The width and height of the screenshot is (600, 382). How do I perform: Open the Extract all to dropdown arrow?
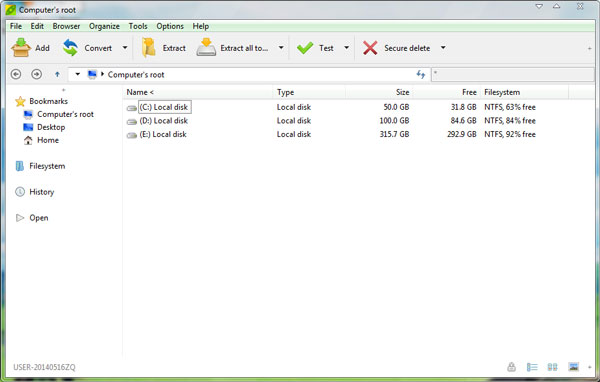(281, 48)
